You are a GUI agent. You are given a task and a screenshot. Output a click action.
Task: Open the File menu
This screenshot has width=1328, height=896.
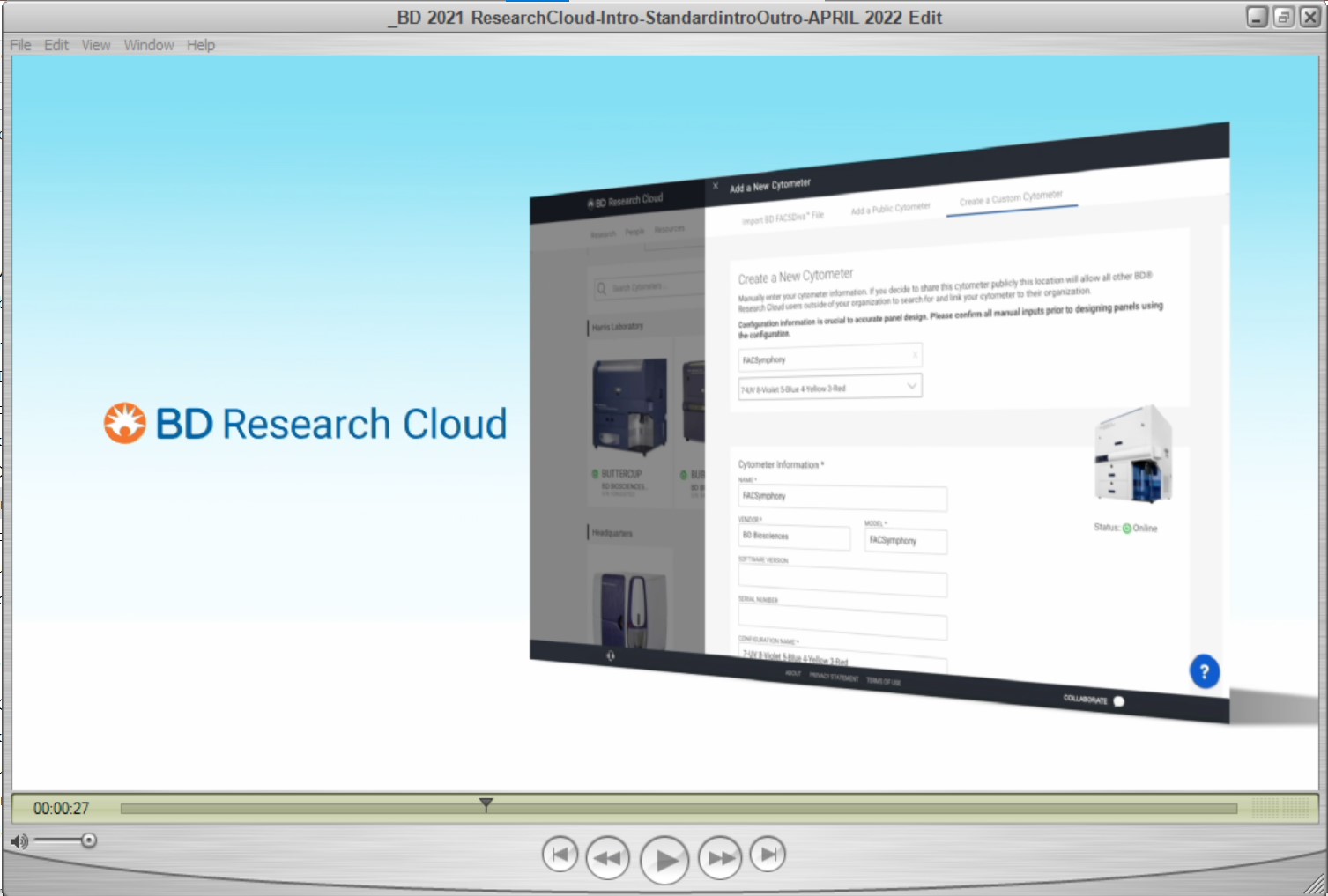tap(20, 45)
